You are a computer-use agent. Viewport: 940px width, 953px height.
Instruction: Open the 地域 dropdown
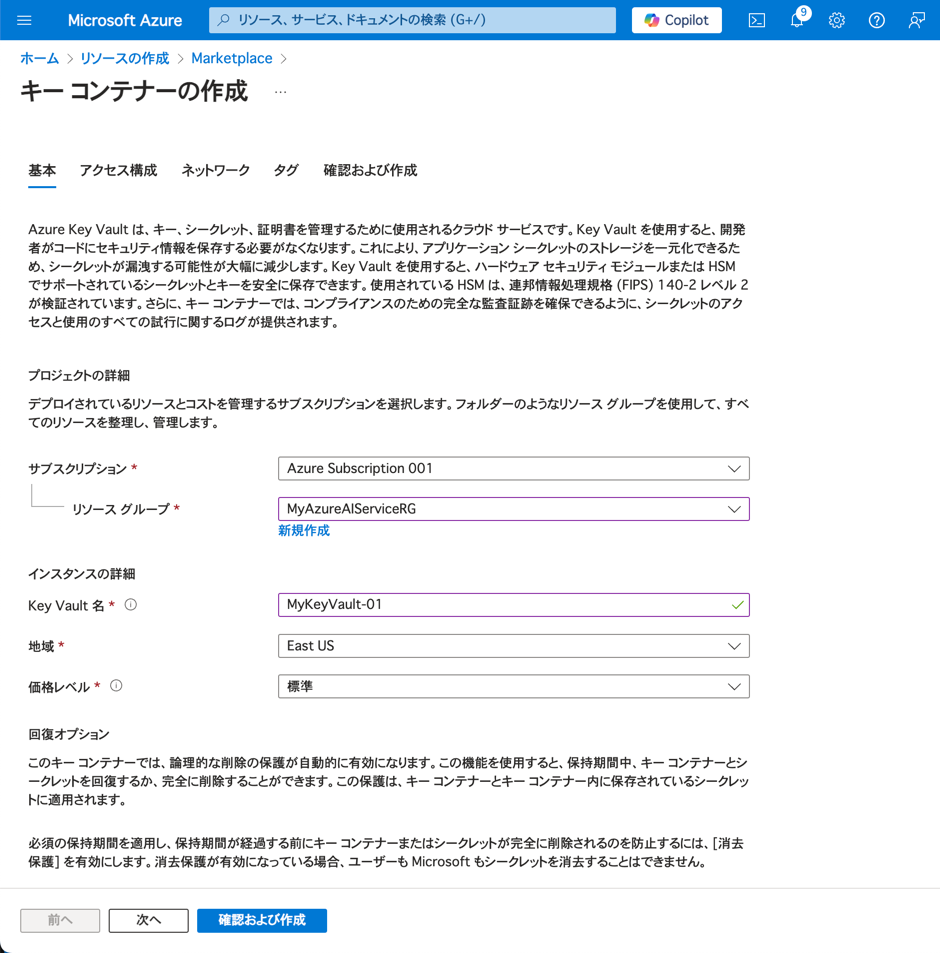[x=513, y=645]
